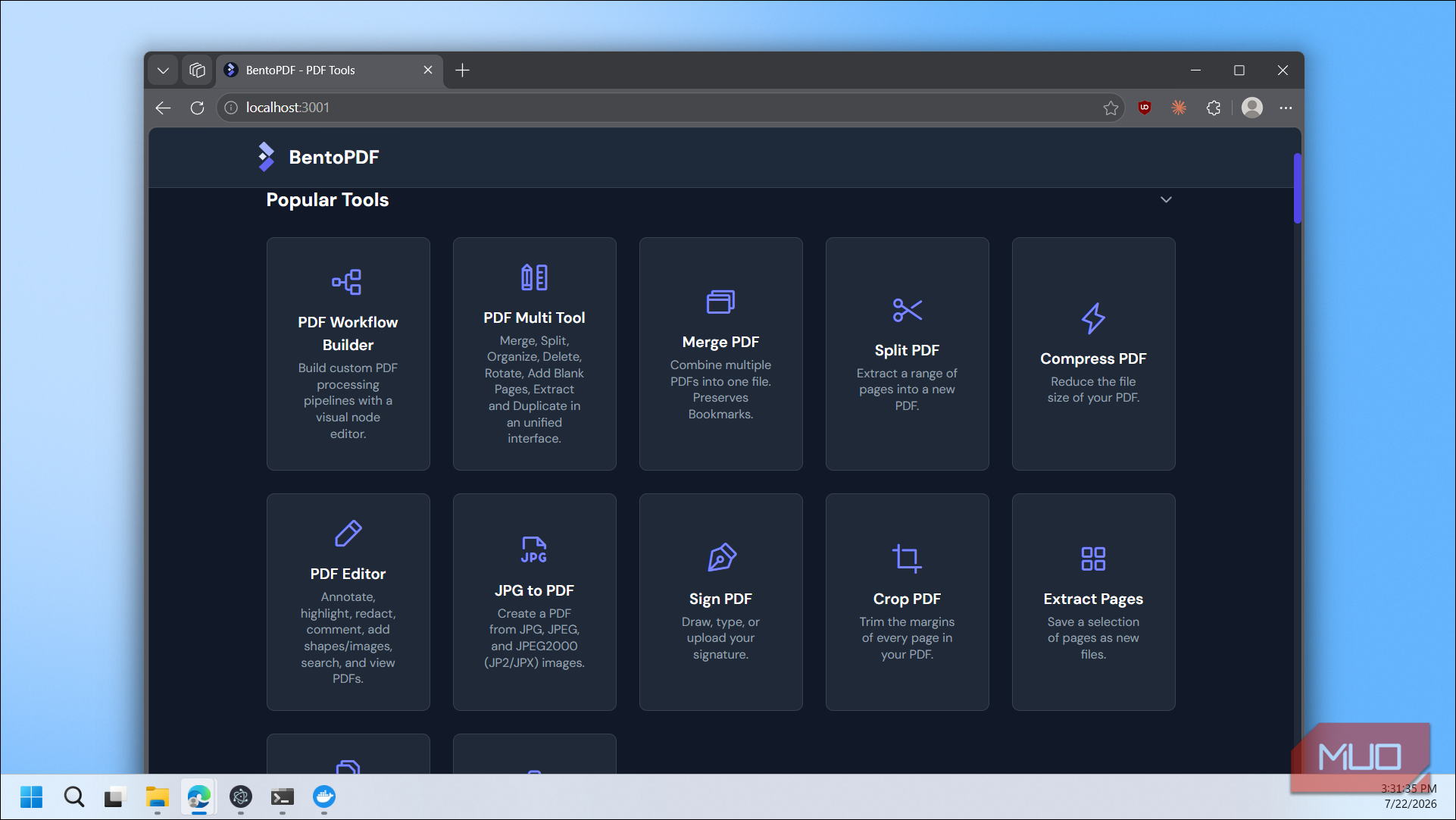
Task: Click the PDF Multi Tool icon
Action: point(534,277)
